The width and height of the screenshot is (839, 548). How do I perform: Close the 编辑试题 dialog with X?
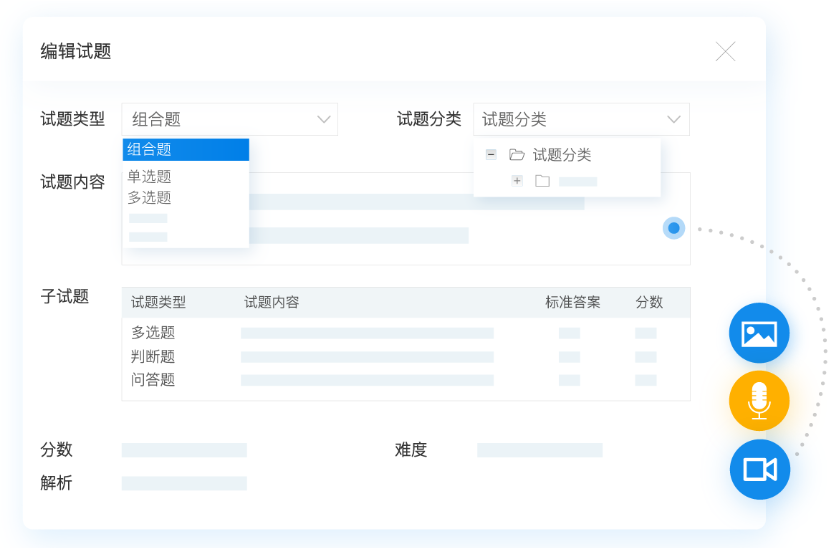(x=725, y=52)
